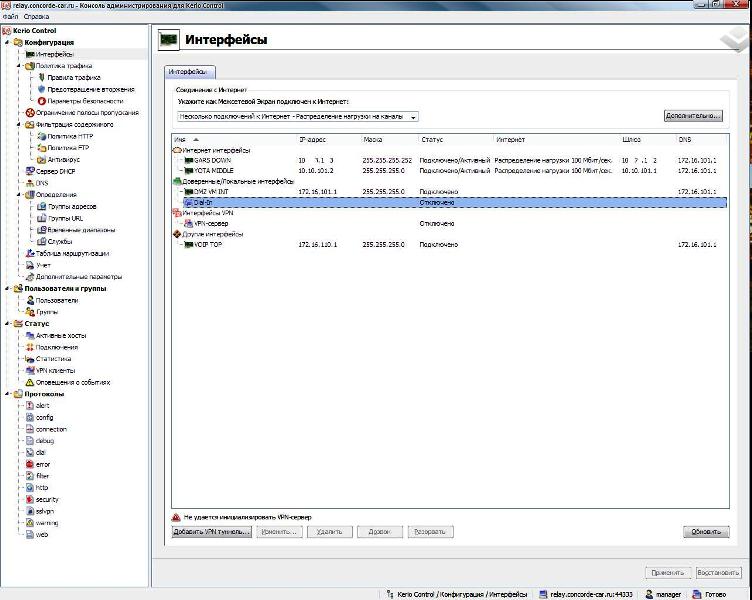Collapse the Протоколы tree node
752x600 pixels.
click(x=7, y=394)
